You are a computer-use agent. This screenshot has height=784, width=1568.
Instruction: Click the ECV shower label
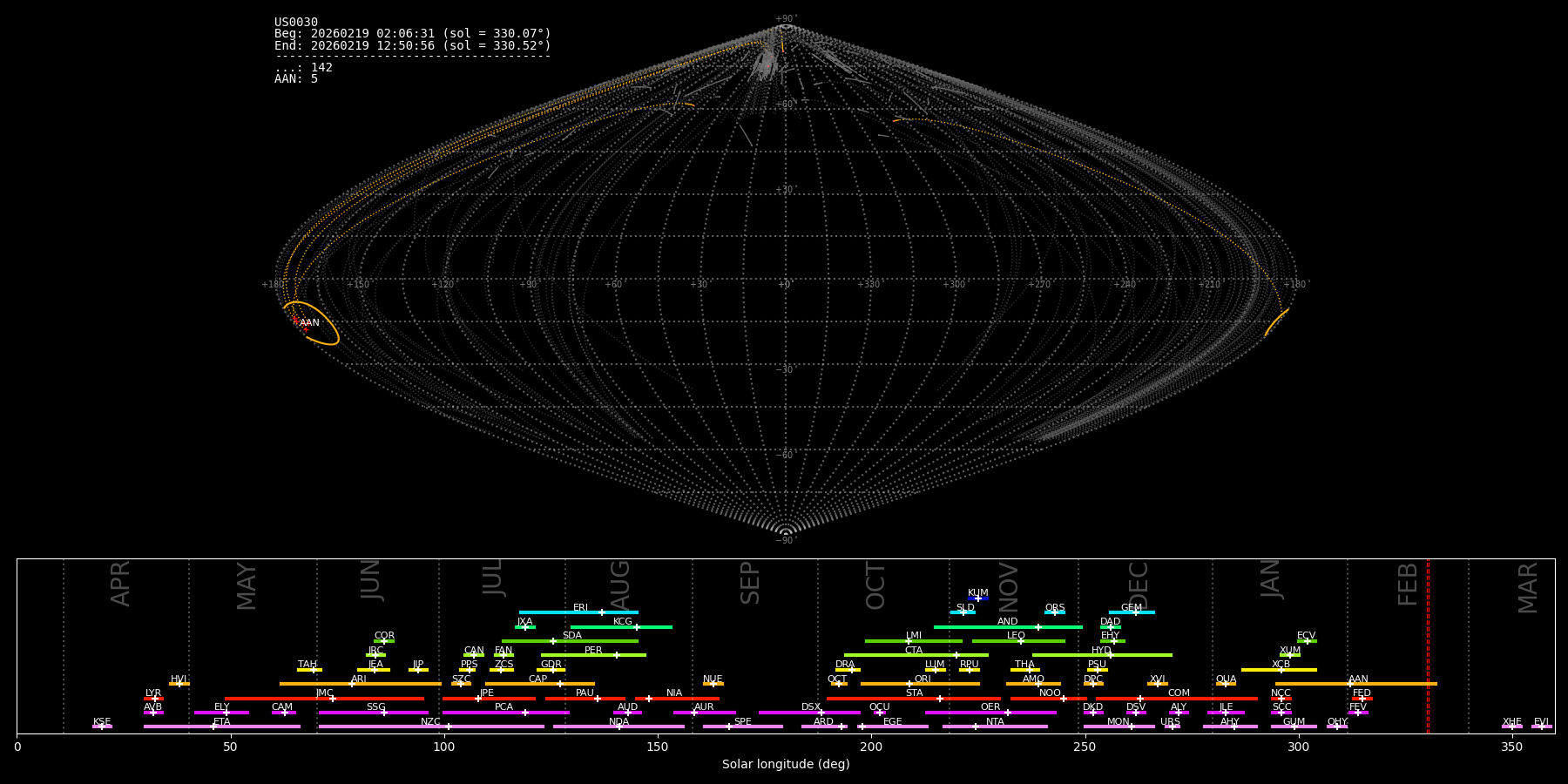[x=1307, y=636]
